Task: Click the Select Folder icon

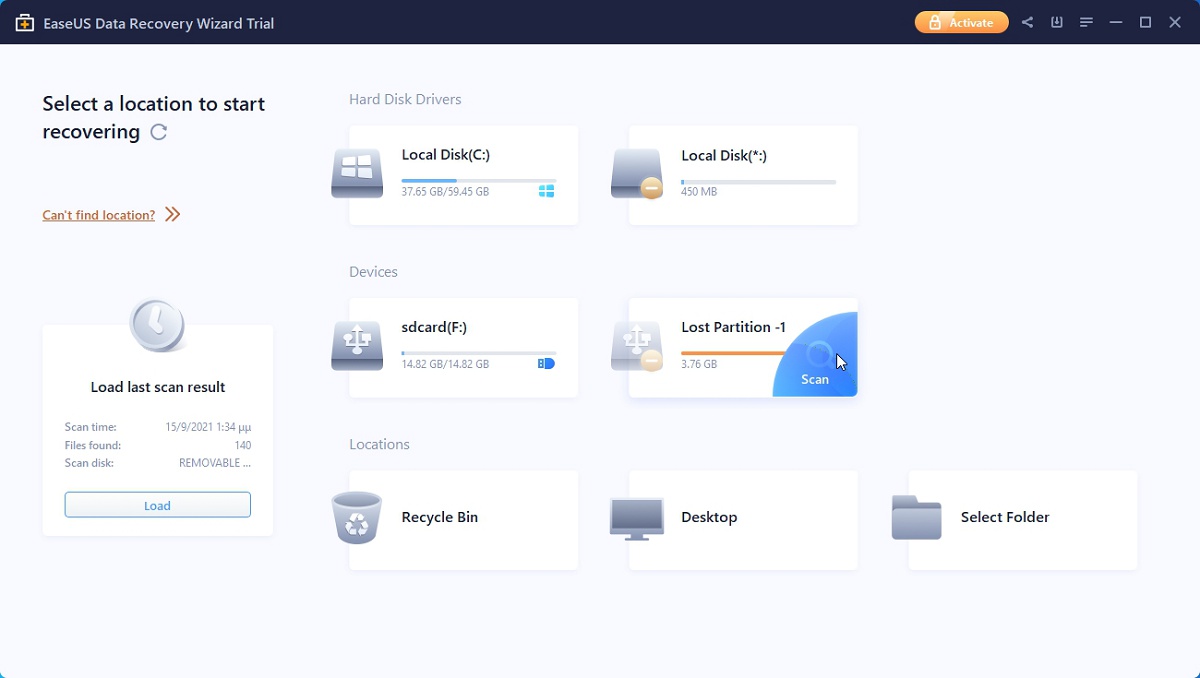Action: pyautogui.click(x=917, y=518)
